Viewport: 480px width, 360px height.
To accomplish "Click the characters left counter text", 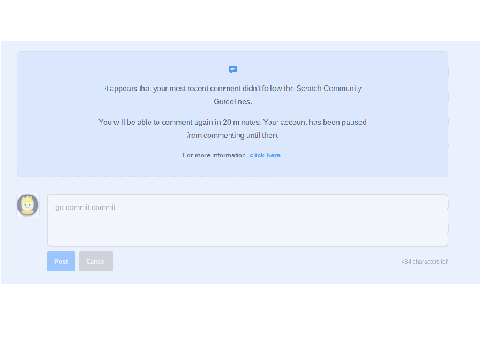I will 425,262.
